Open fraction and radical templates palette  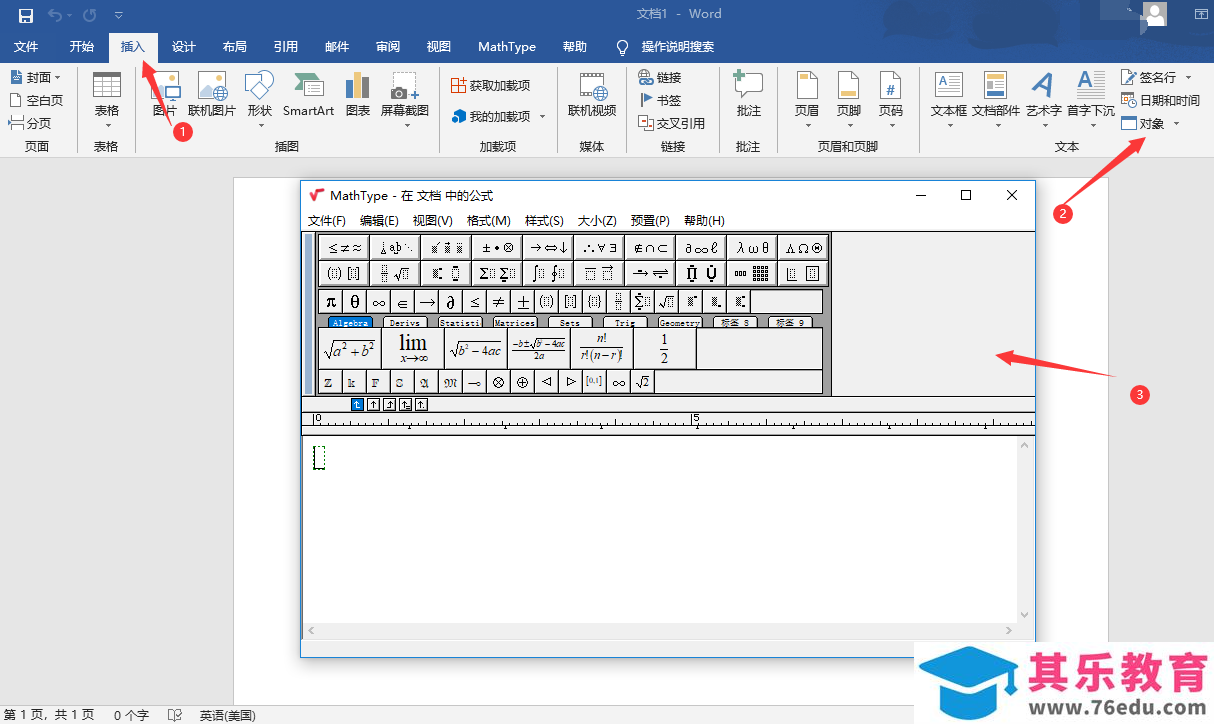pyautogui.click(x=395, y=273)
